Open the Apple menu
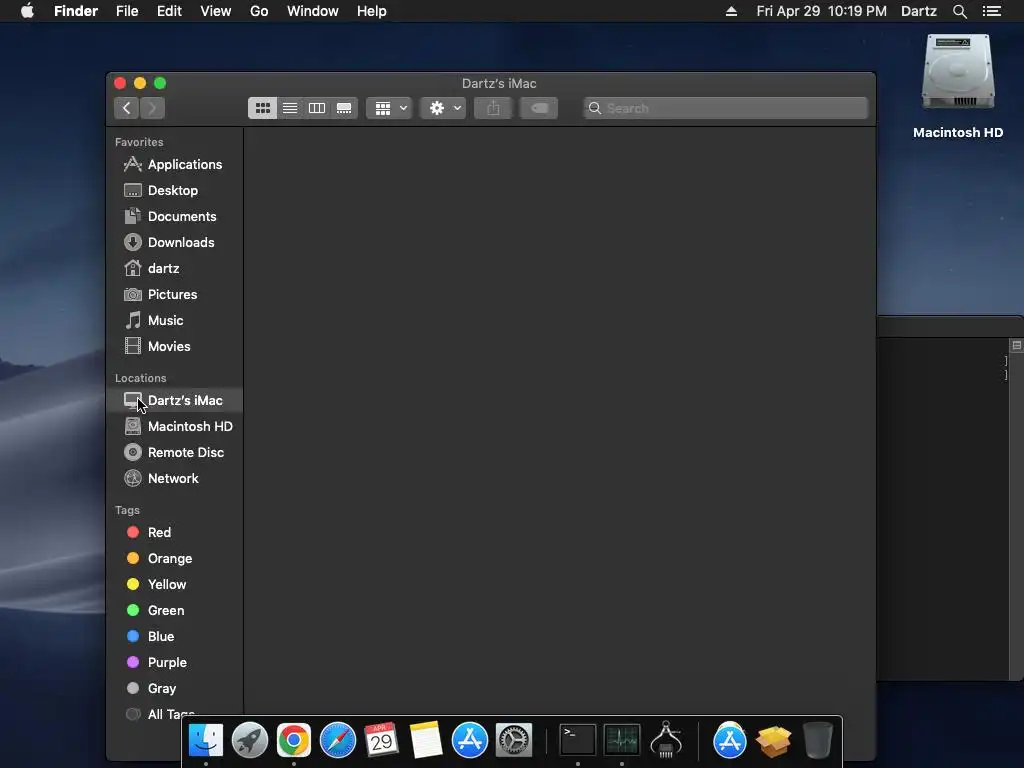The image size is (1024, 768). tap(27, 11)
